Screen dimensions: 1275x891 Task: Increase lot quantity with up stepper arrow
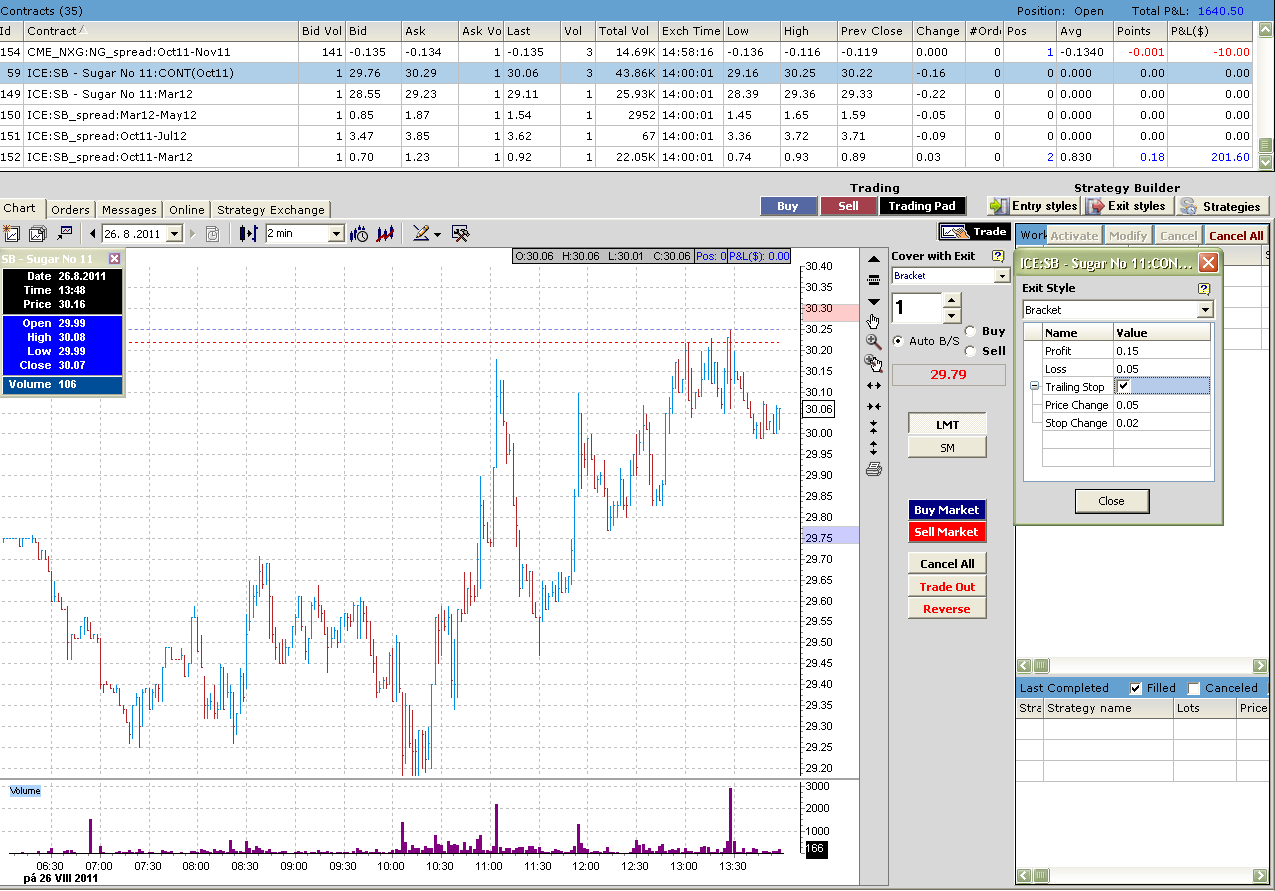(x=952, y=300)
